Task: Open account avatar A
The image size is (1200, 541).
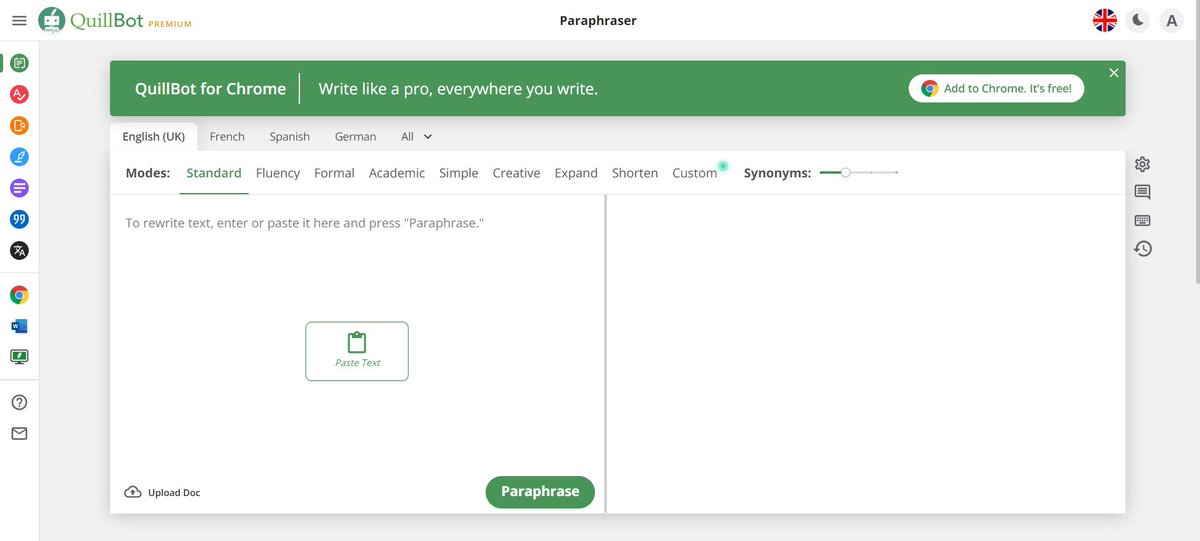Action: (1171, 20)
